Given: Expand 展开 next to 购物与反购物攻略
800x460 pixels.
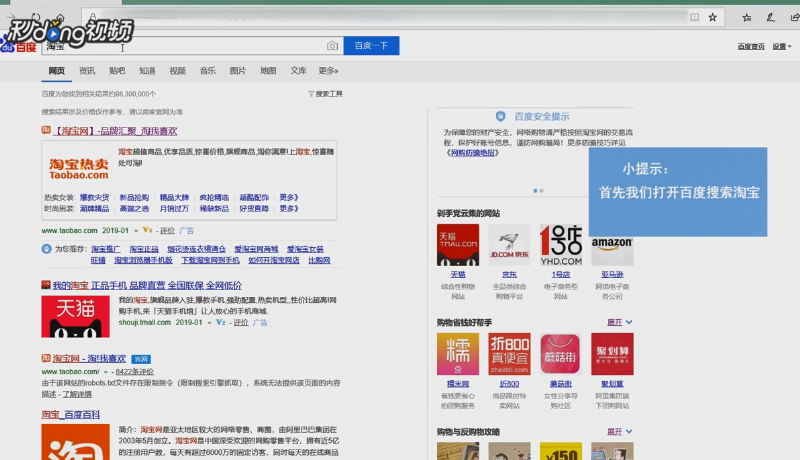Looking at the screenshot, I should [619, 431].
